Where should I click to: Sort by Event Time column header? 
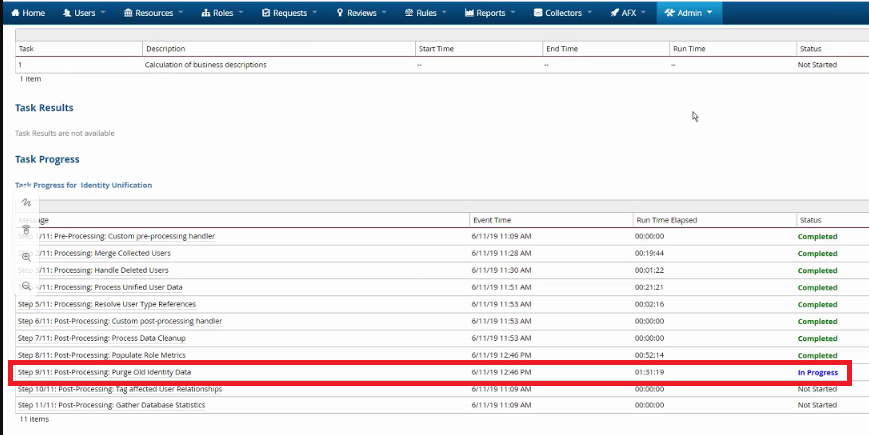tap(493, 219)
